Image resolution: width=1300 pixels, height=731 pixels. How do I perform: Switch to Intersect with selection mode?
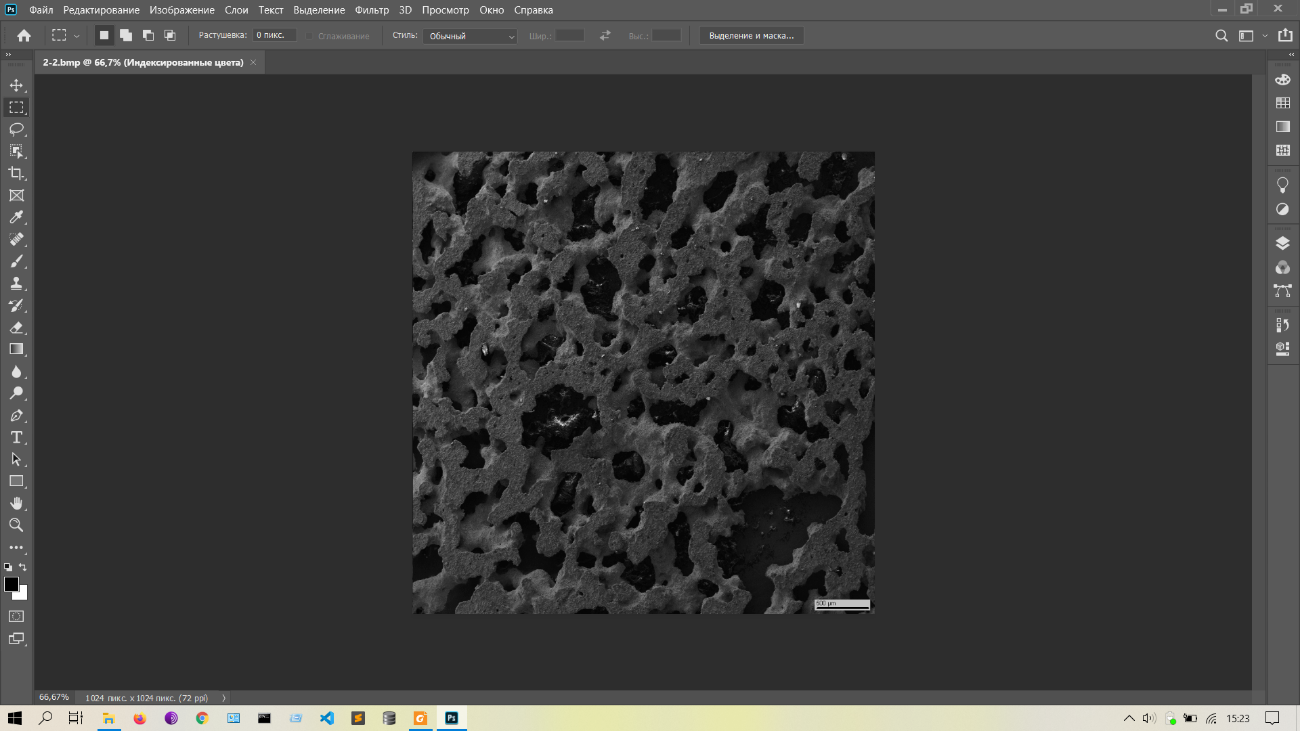click(170, 35)
